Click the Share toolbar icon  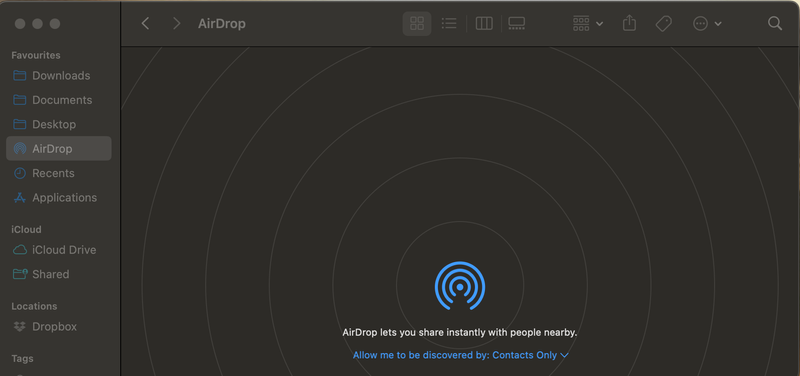pyautogui.click(x=630, y=23)
